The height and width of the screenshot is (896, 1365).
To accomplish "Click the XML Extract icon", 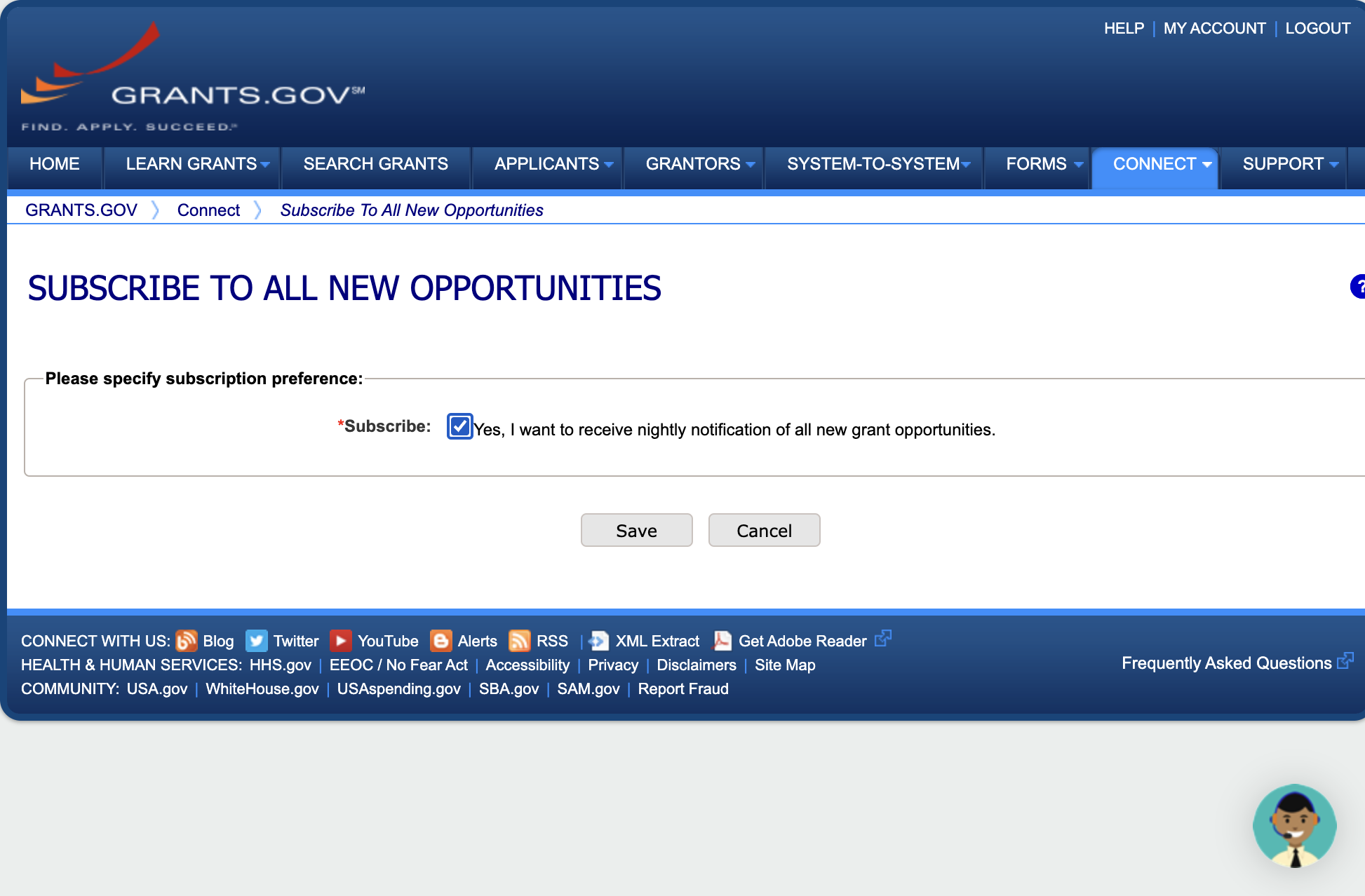I will (598, 641).
